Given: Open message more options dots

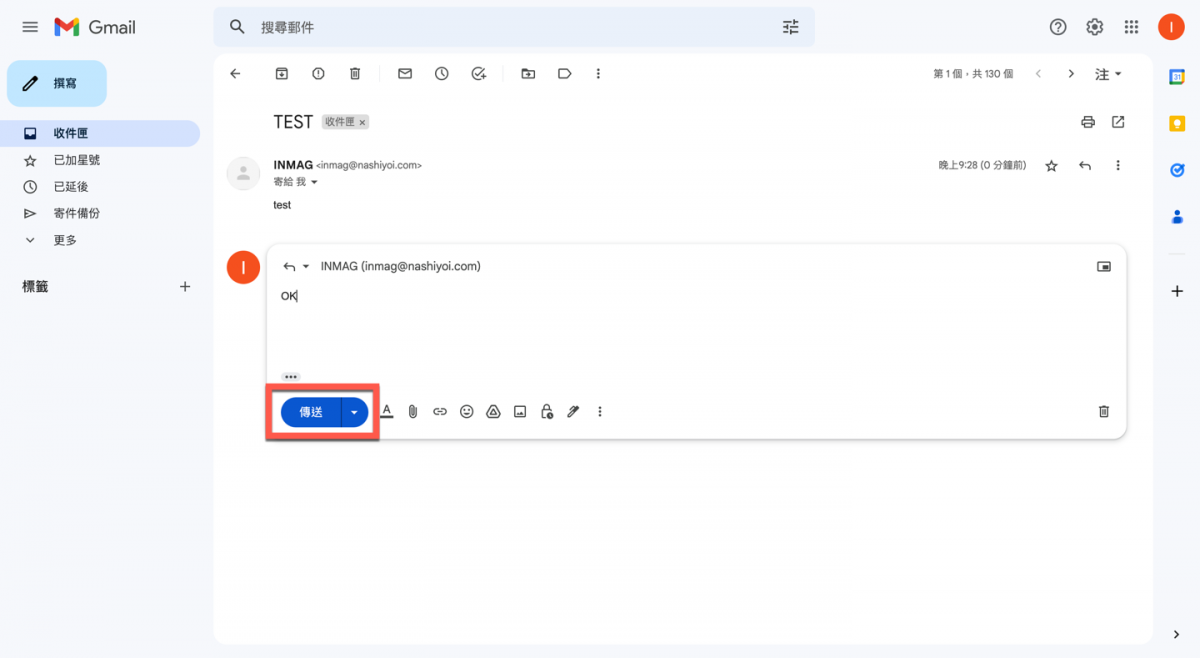Looking at the screenshot, I should pyautogui.click(x=1118, y=166).
